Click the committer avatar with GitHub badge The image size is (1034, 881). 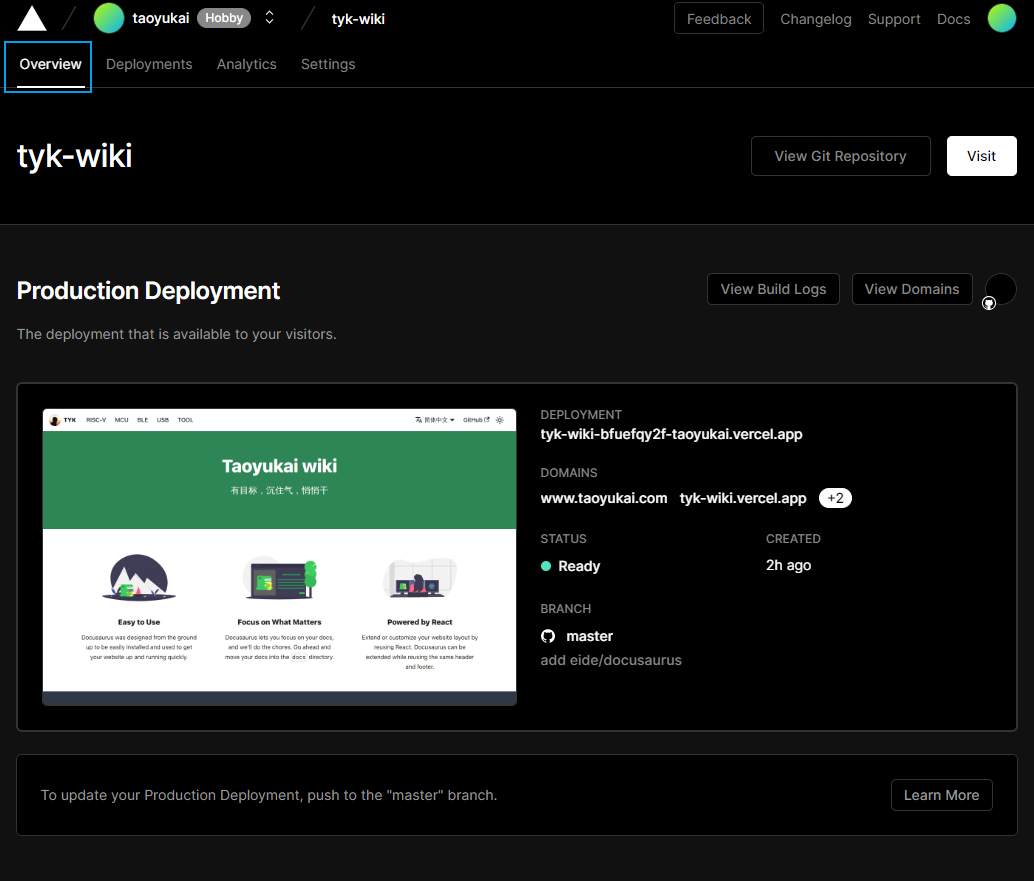pos(1000,291)
